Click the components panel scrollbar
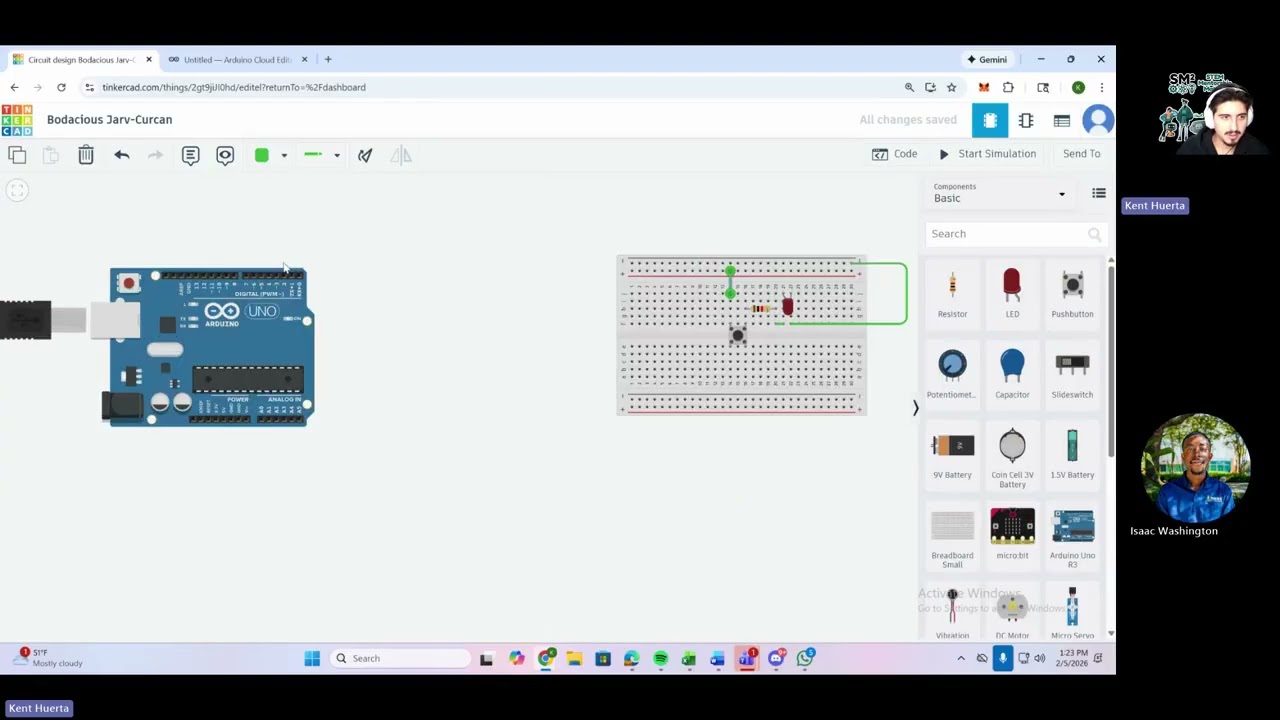The height and width of the screenshot is (720, 1280). [1111, 360]
